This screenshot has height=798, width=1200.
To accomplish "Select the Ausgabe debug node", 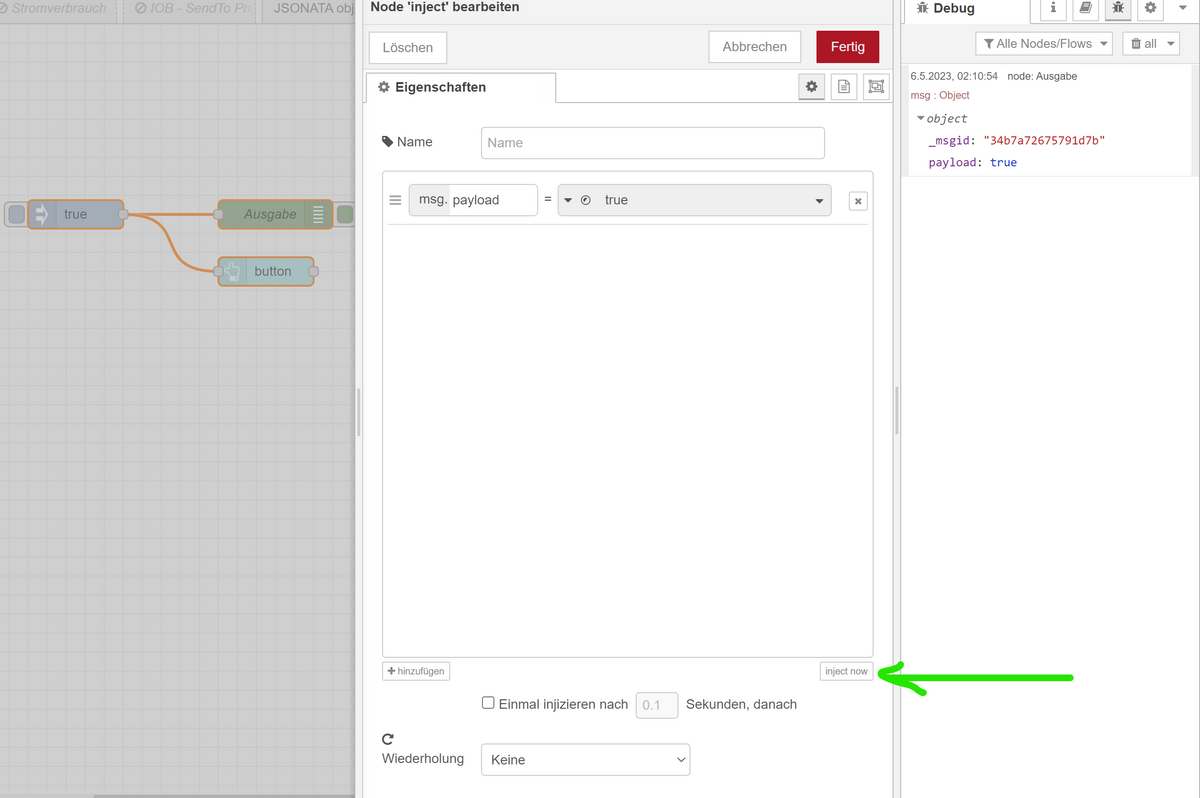I will point(274,214).
